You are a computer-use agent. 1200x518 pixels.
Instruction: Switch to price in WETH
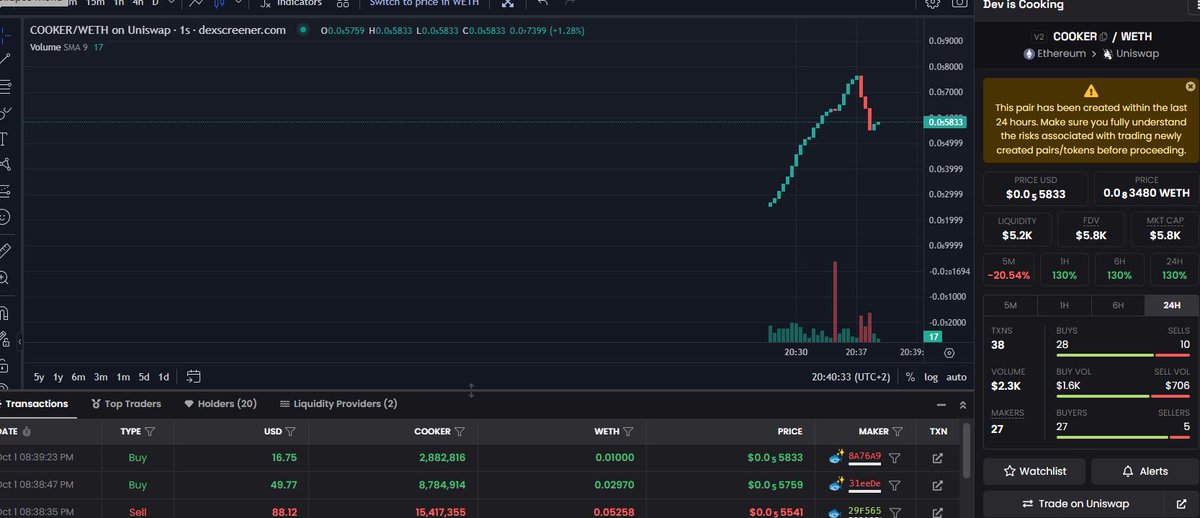coord(425,4)
